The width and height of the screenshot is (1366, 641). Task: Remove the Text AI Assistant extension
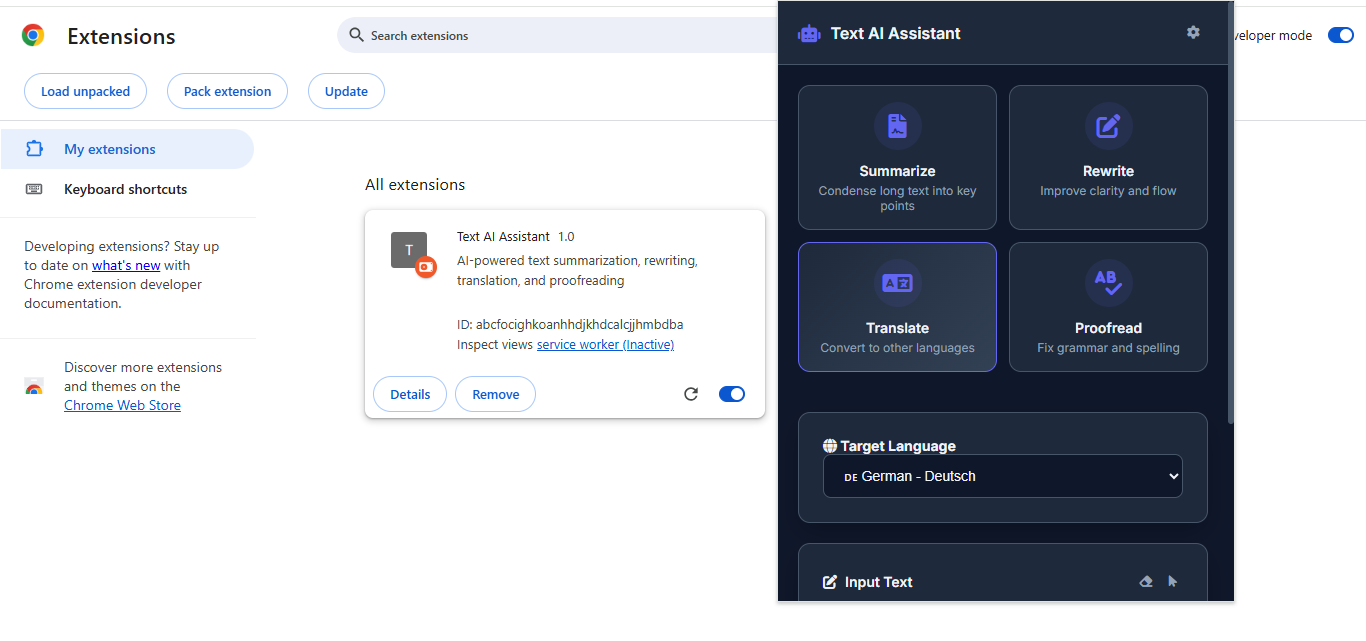[495, 394]
